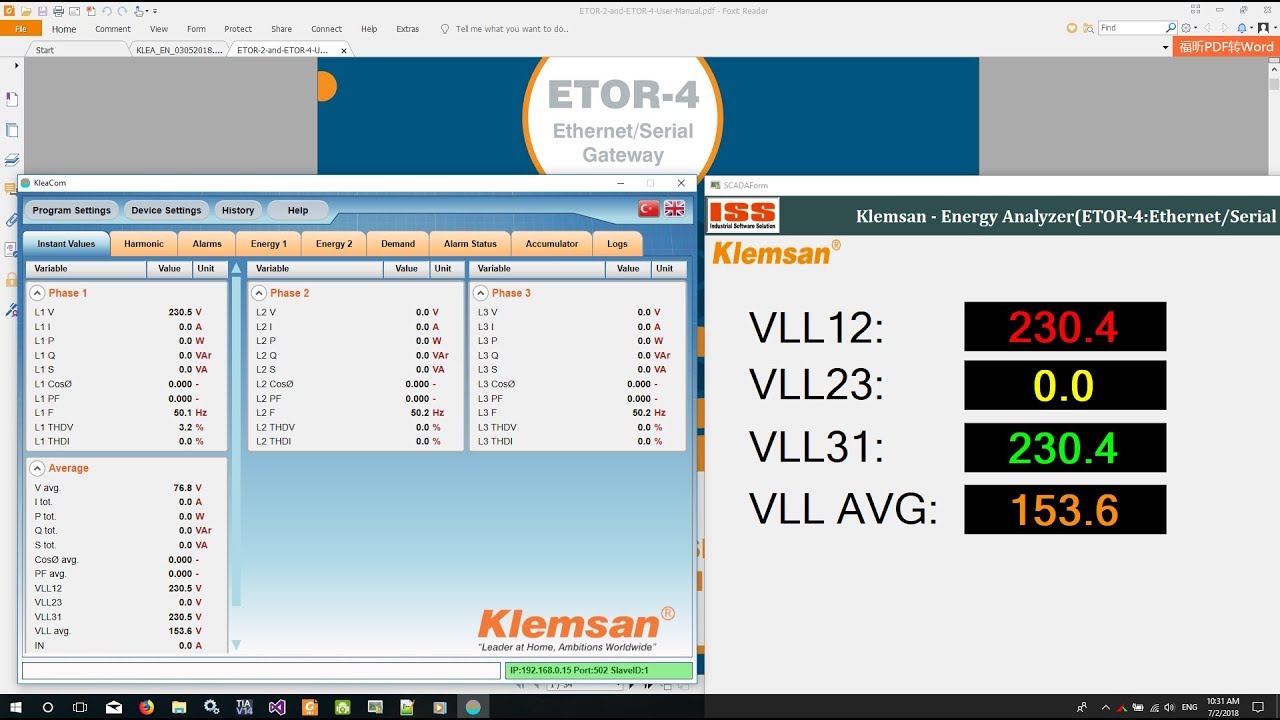
Task: Open the History button in KleaCom
Action: (238, 210)
